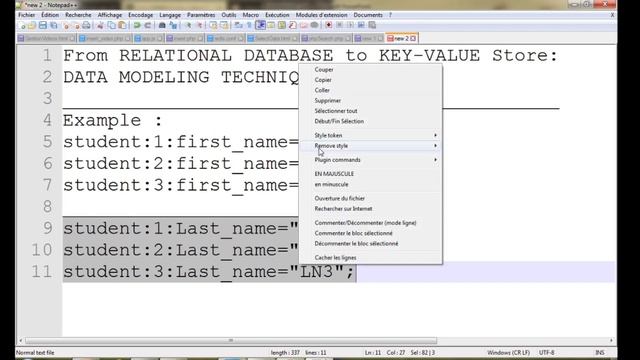Screen dimensions: 640x360
Task: Open the Exécution menu
Action: 277,15
